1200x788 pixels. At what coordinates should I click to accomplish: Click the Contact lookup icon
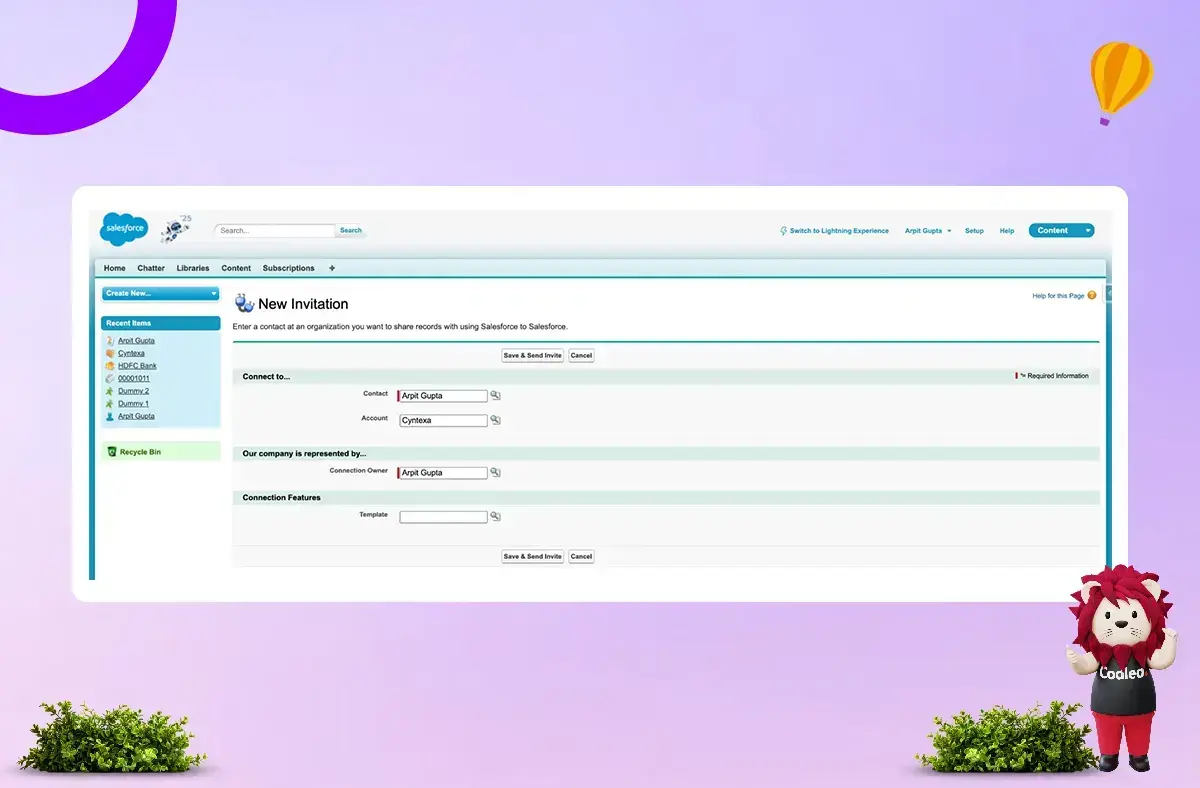[495, 396]
